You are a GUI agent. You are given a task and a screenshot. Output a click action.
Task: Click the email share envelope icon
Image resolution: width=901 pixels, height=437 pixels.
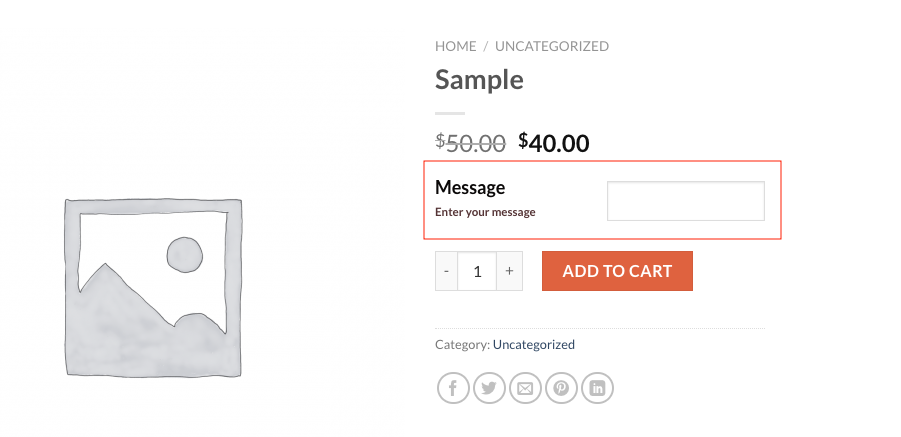point(525,388)
